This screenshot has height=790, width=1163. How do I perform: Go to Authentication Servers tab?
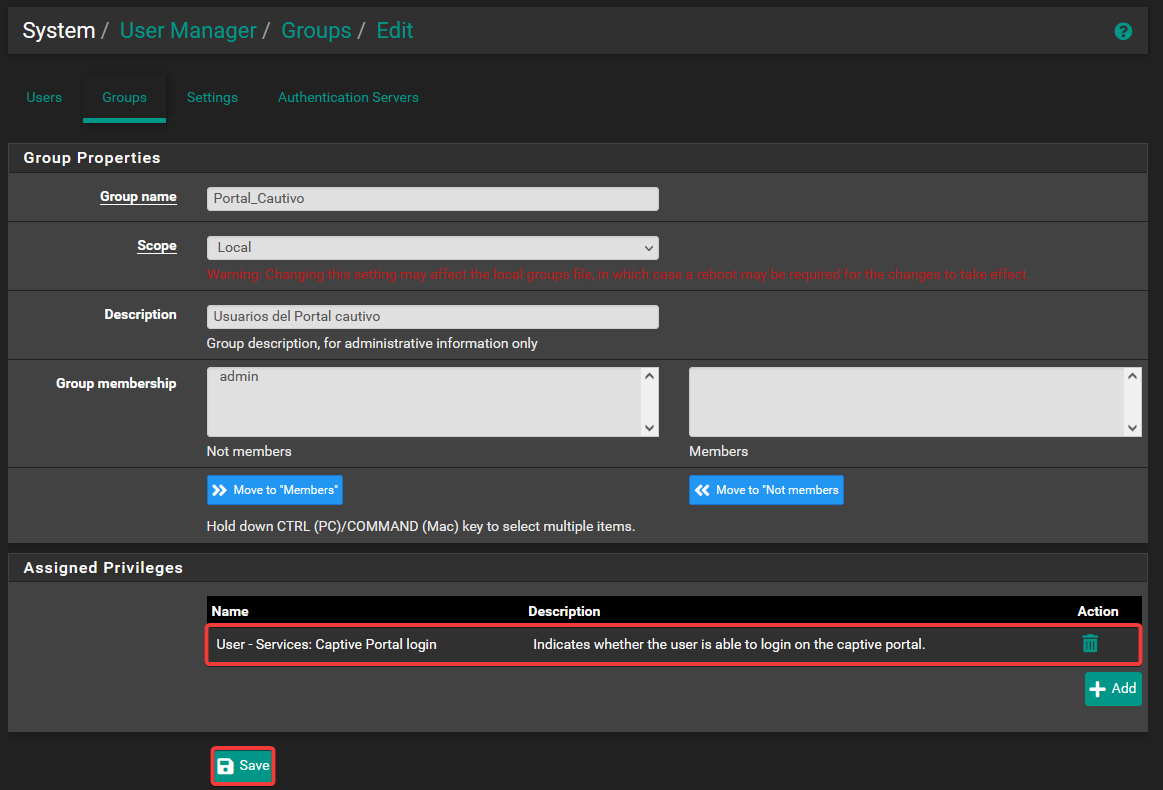[348, 97]
